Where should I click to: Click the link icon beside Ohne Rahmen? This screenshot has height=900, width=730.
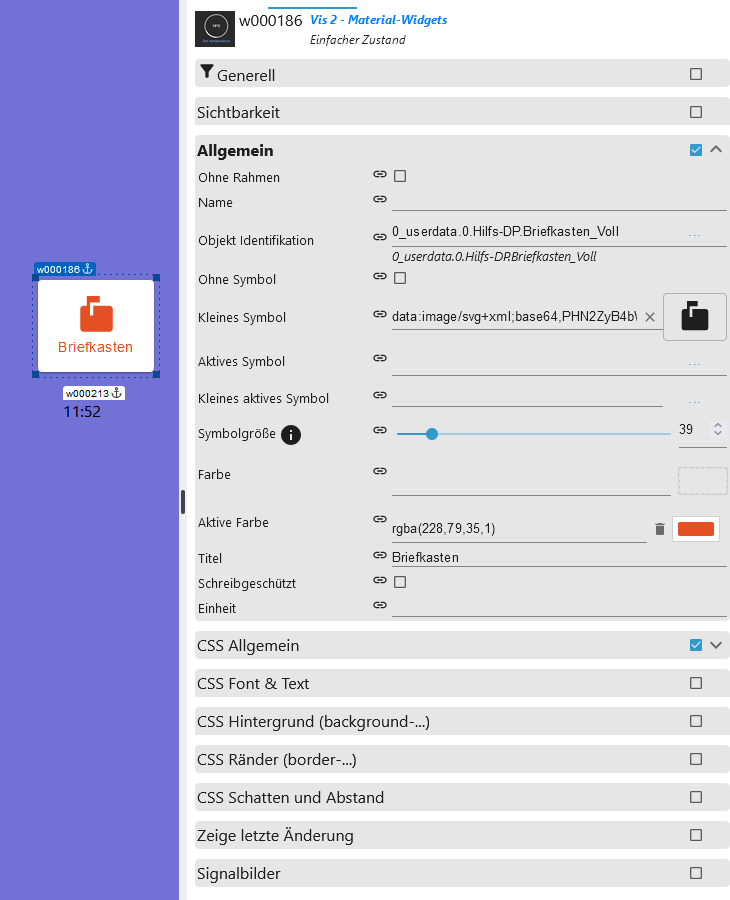[380, 174]
